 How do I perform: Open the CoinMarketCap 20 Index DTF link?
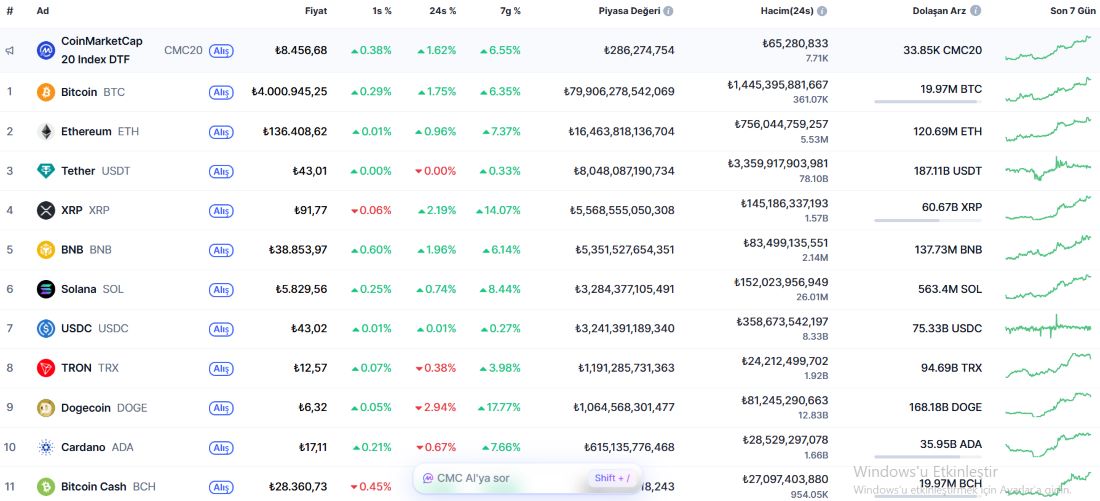(101, 50)
